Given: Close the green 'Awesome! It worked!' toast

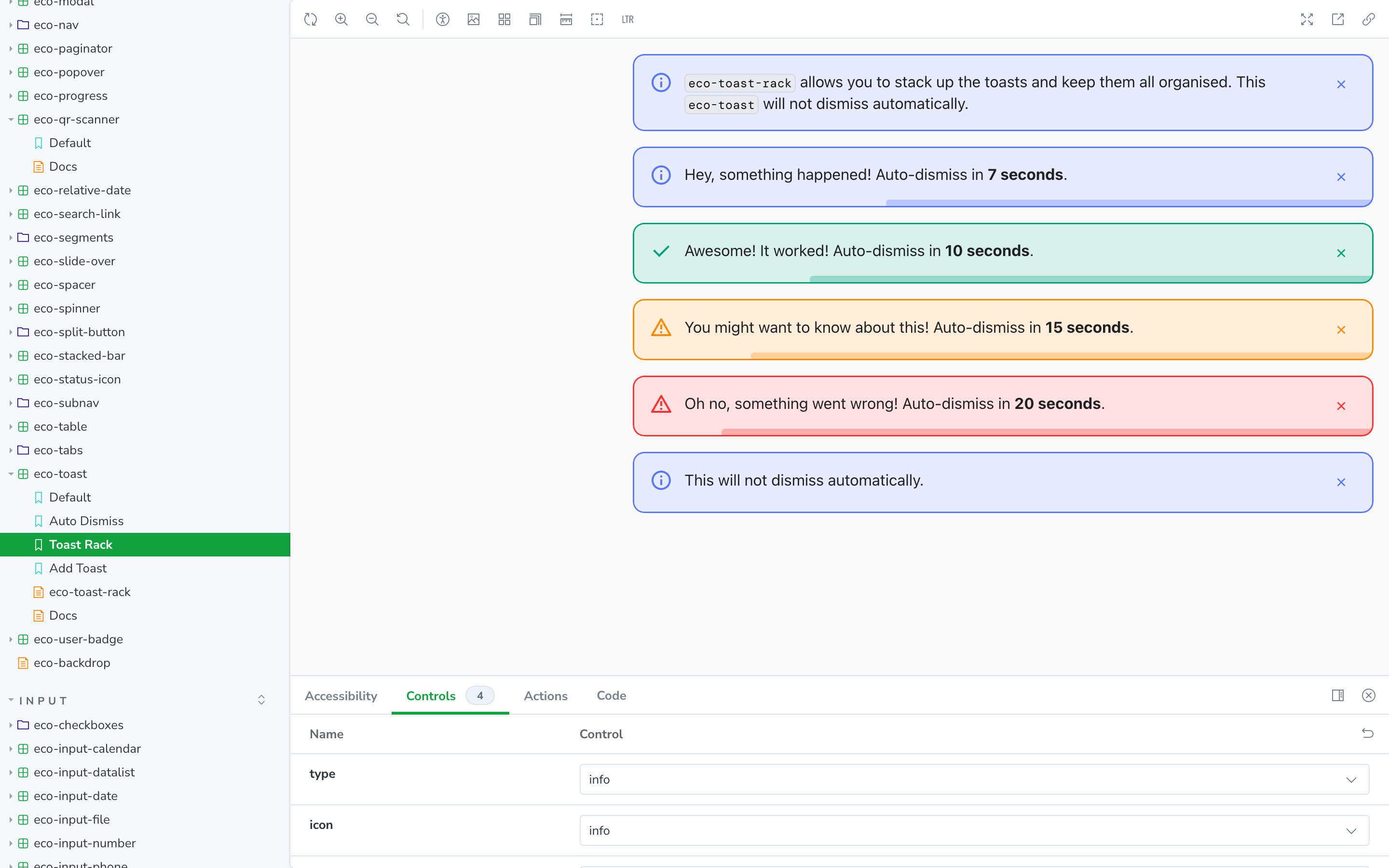Looking at the screenshot, I should click(x=1341, y=253).
